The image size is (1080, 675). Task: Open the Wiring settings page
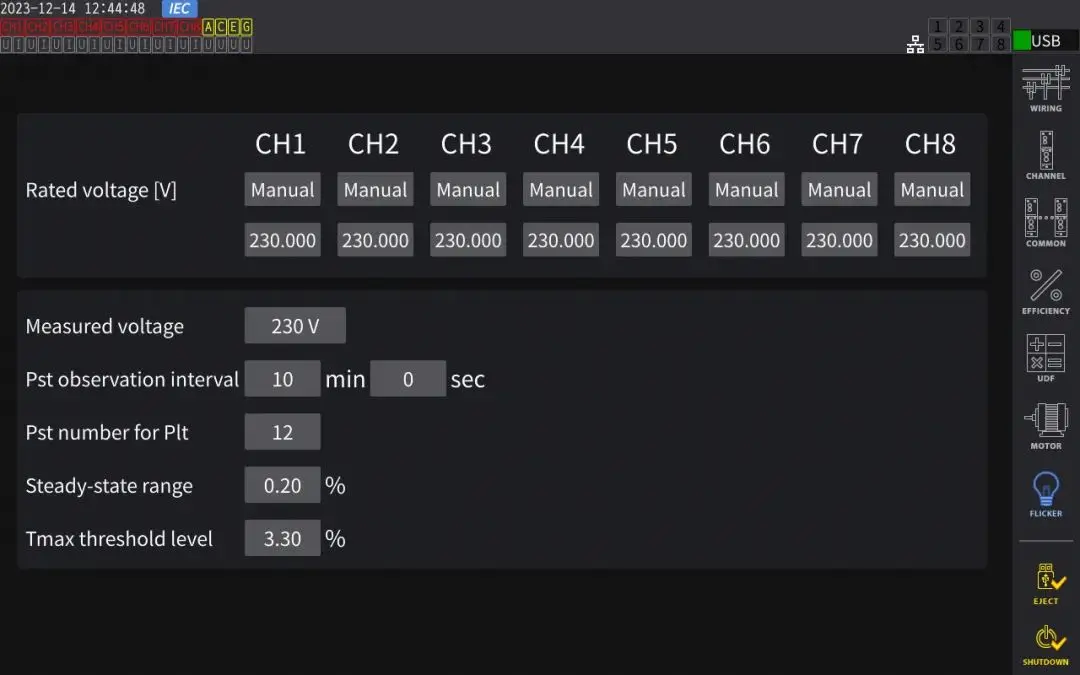[x=1046, y=88]
